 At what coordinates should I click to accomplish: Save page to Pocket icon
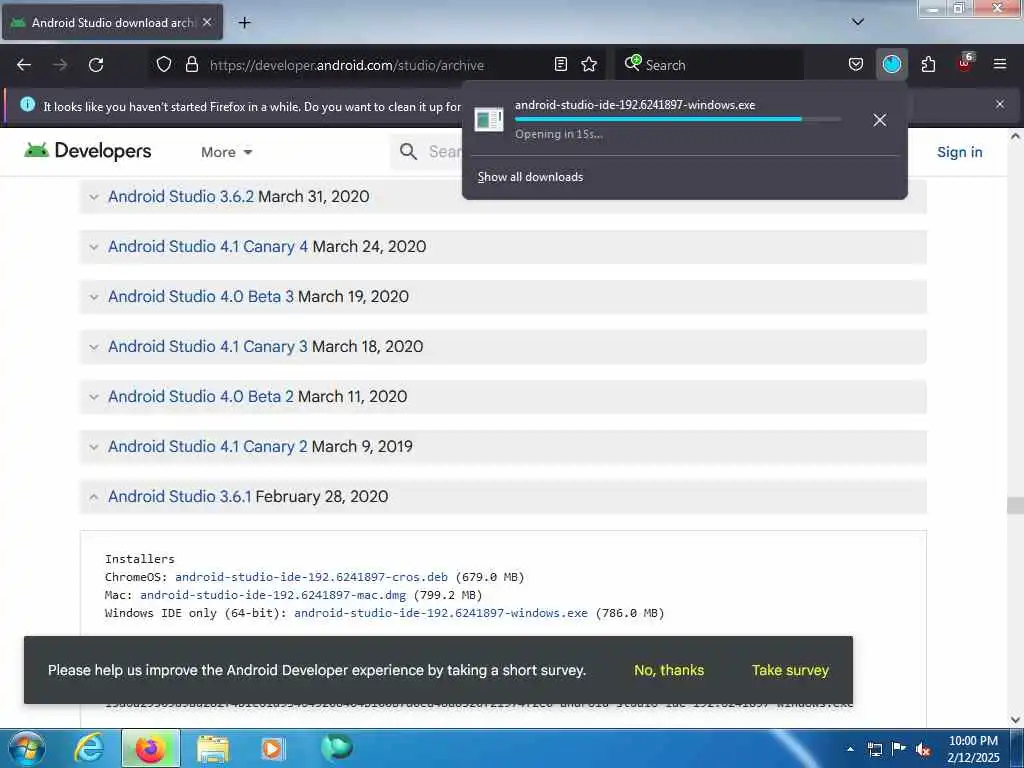(856, 64)
